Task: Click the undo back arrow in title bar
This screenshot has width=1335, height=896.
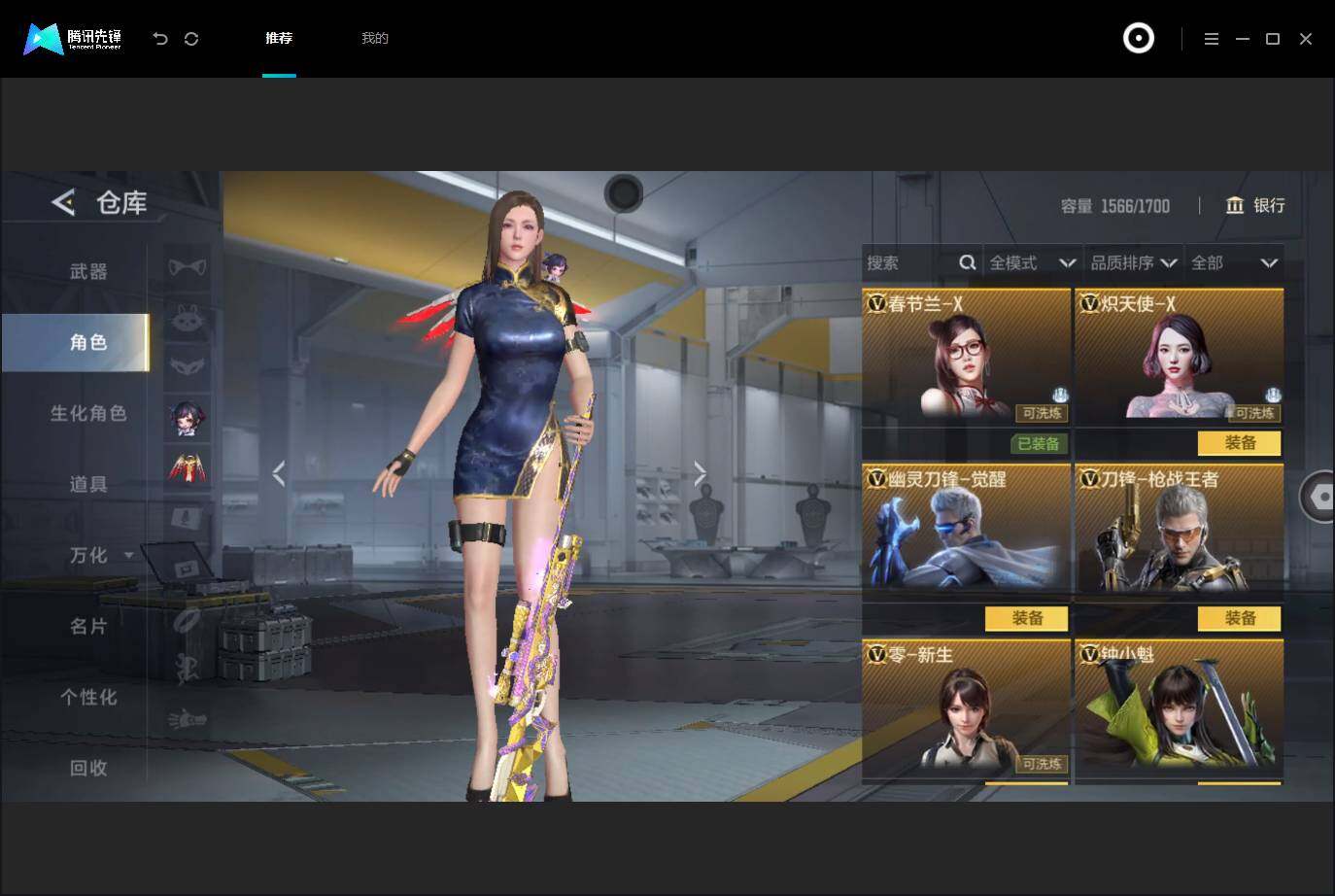Action: [x=160, y=39]
